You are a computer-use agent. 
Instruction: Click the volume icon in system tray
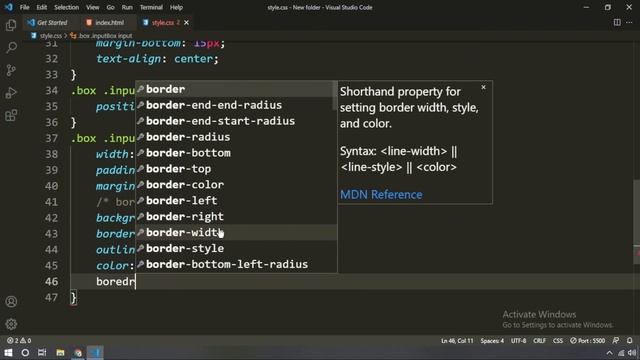pyautogui.click(x=632, y=353)
